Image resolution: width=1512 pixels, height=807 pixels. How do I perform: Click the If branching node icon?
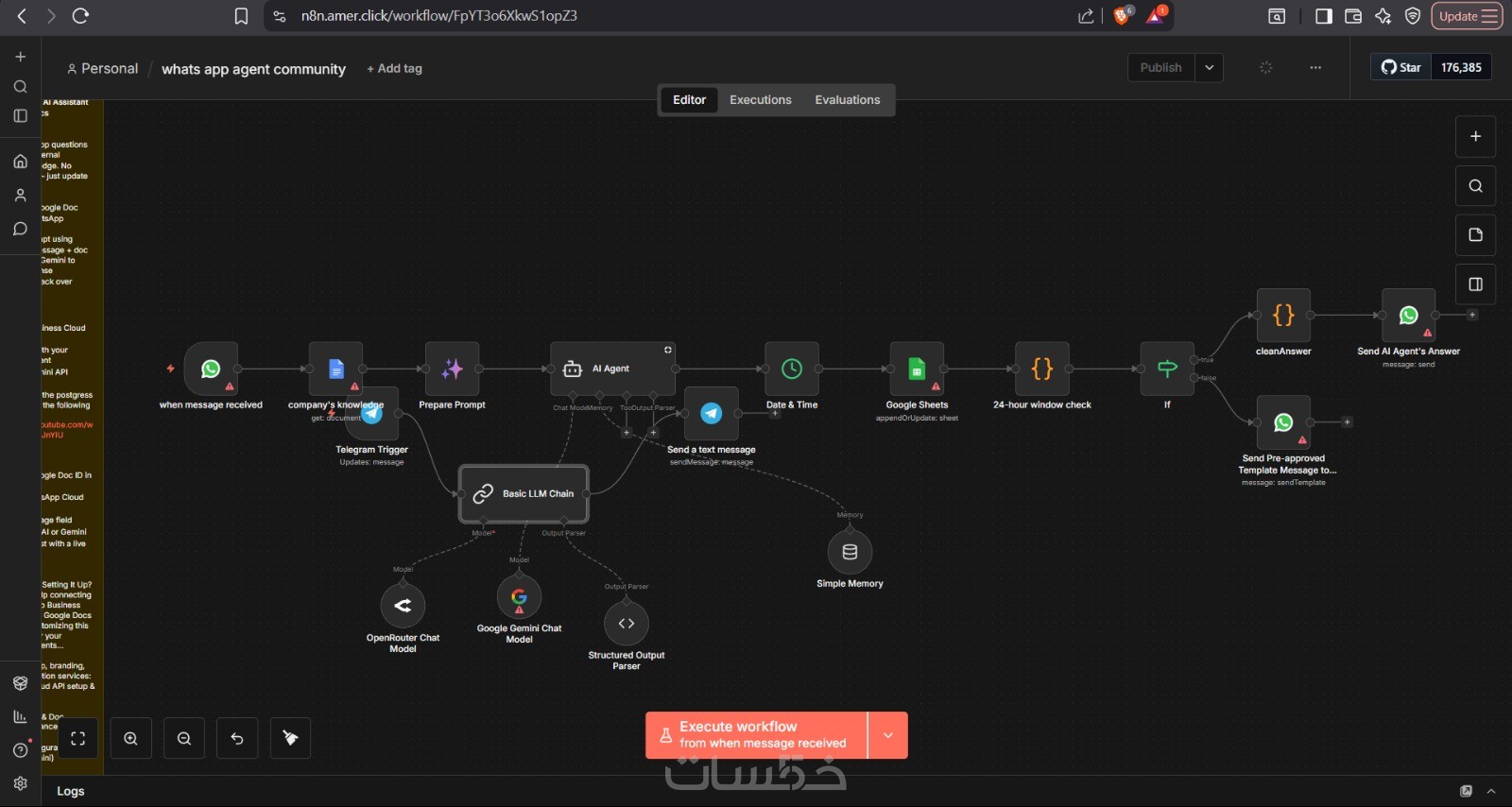pyautogui.click(x=1167, y=369)
